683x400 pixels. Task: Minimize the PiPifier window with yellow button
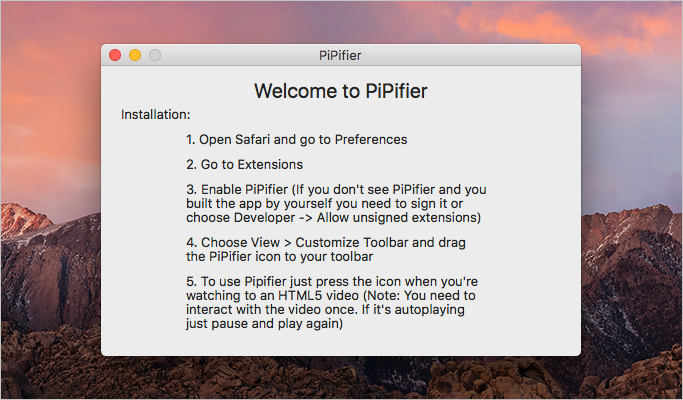pos(135,55)
